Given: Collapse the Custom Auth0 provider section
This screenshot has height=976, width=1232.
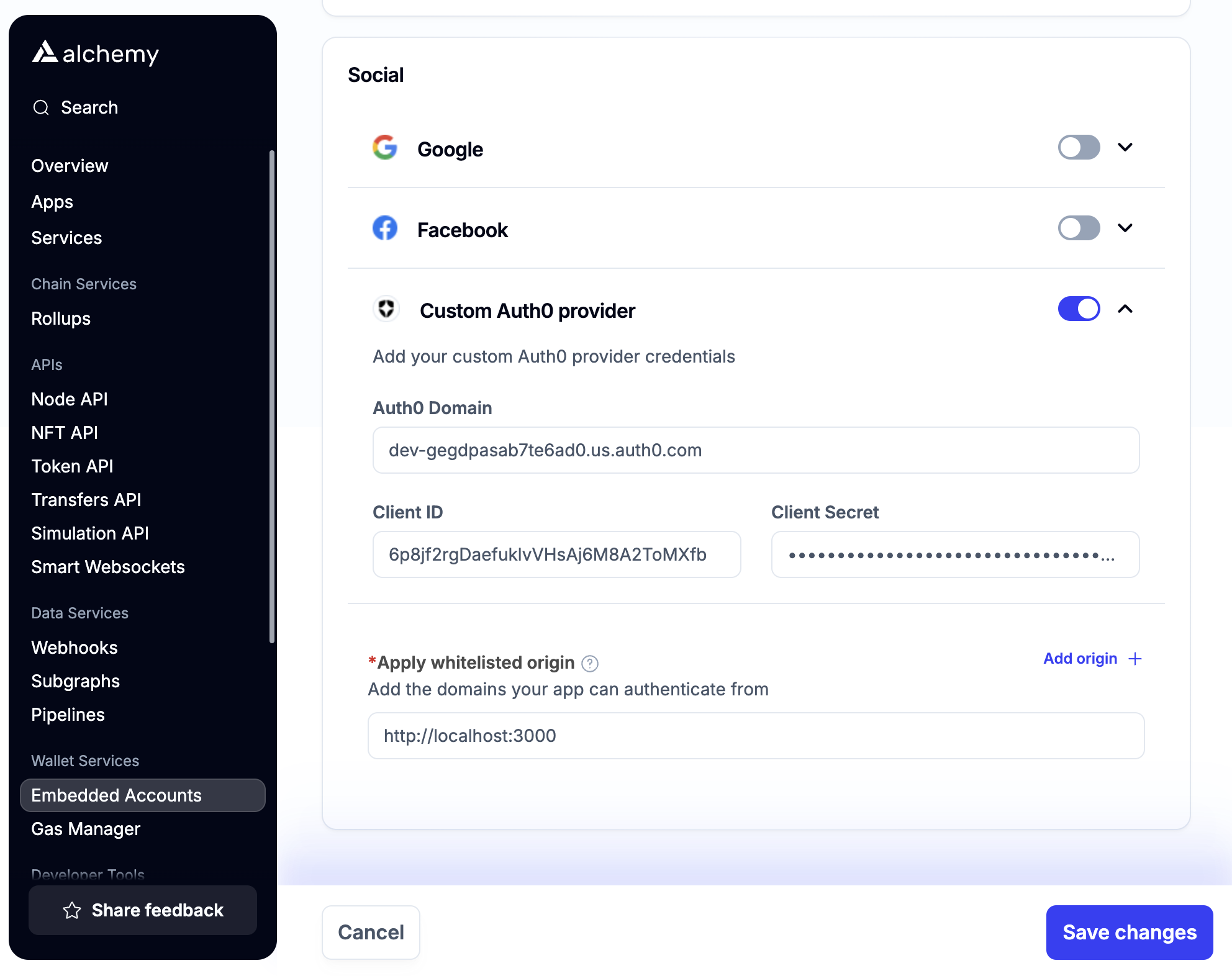Looking at the screenshot, I should point(1125,309).
